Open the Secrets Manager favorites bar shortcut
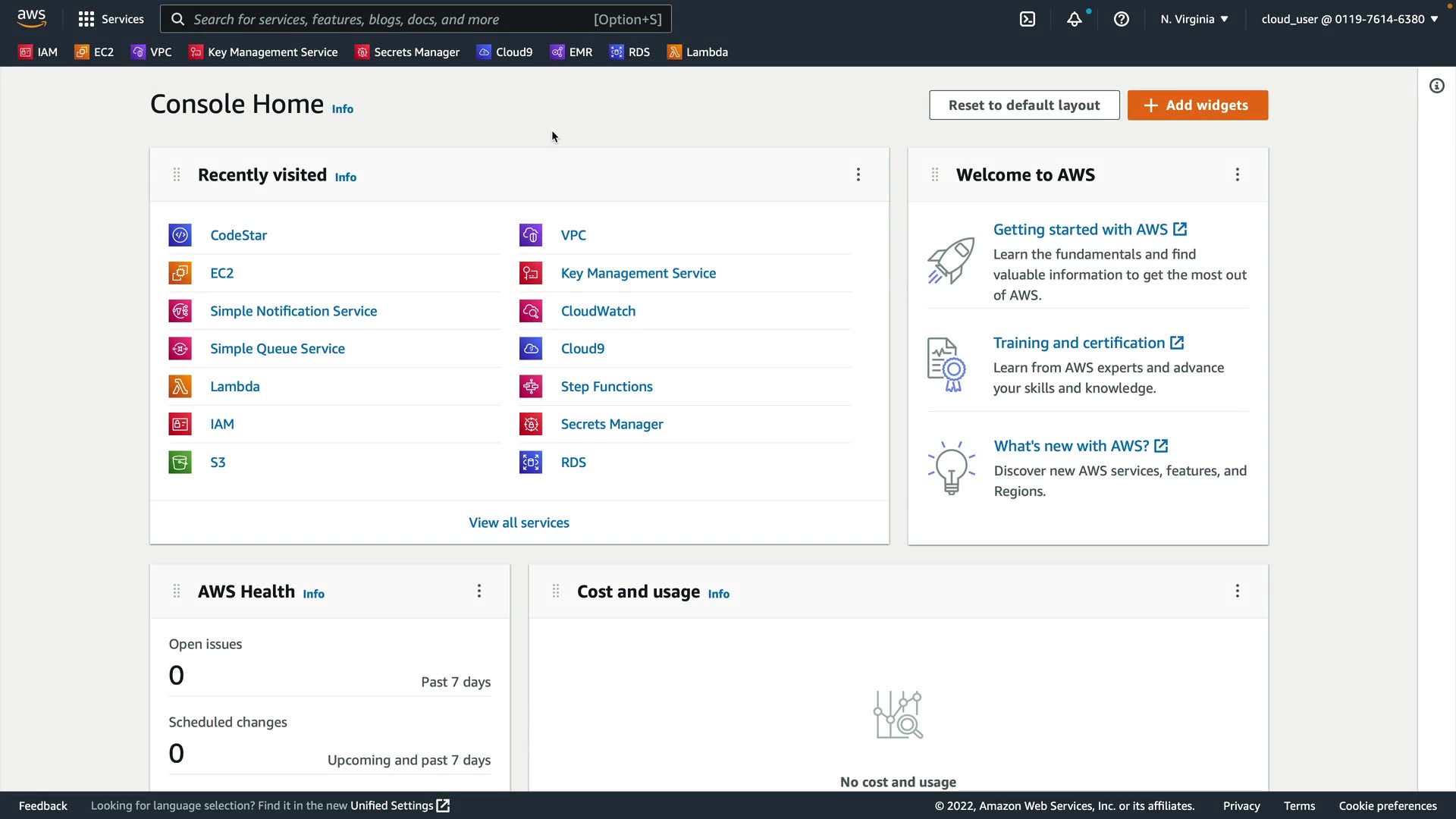The image size is (1456, 819). 408,52
